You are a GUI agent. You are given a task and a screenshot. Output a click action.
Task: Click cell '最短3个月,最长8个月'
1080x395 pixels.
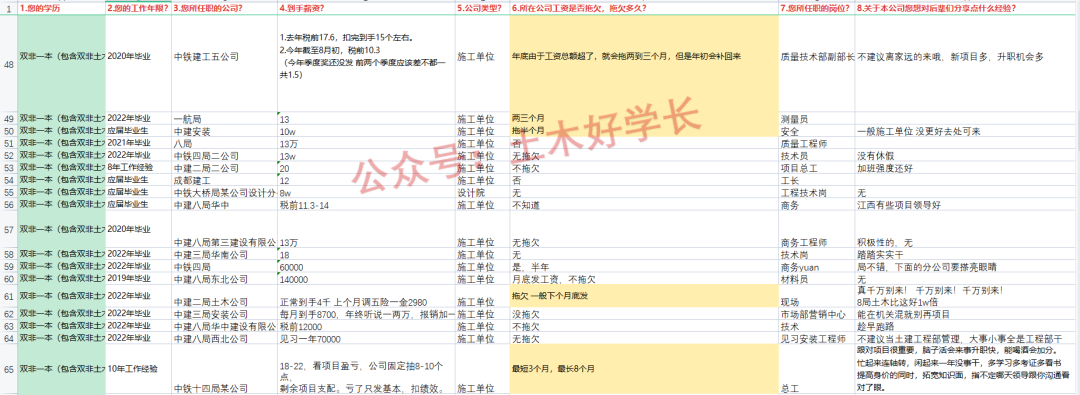(644, 369)
